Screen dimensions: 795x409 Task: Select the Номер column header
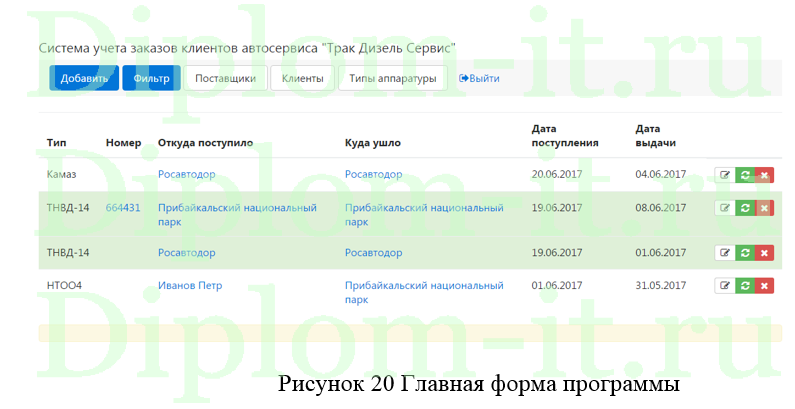(123, 142)
